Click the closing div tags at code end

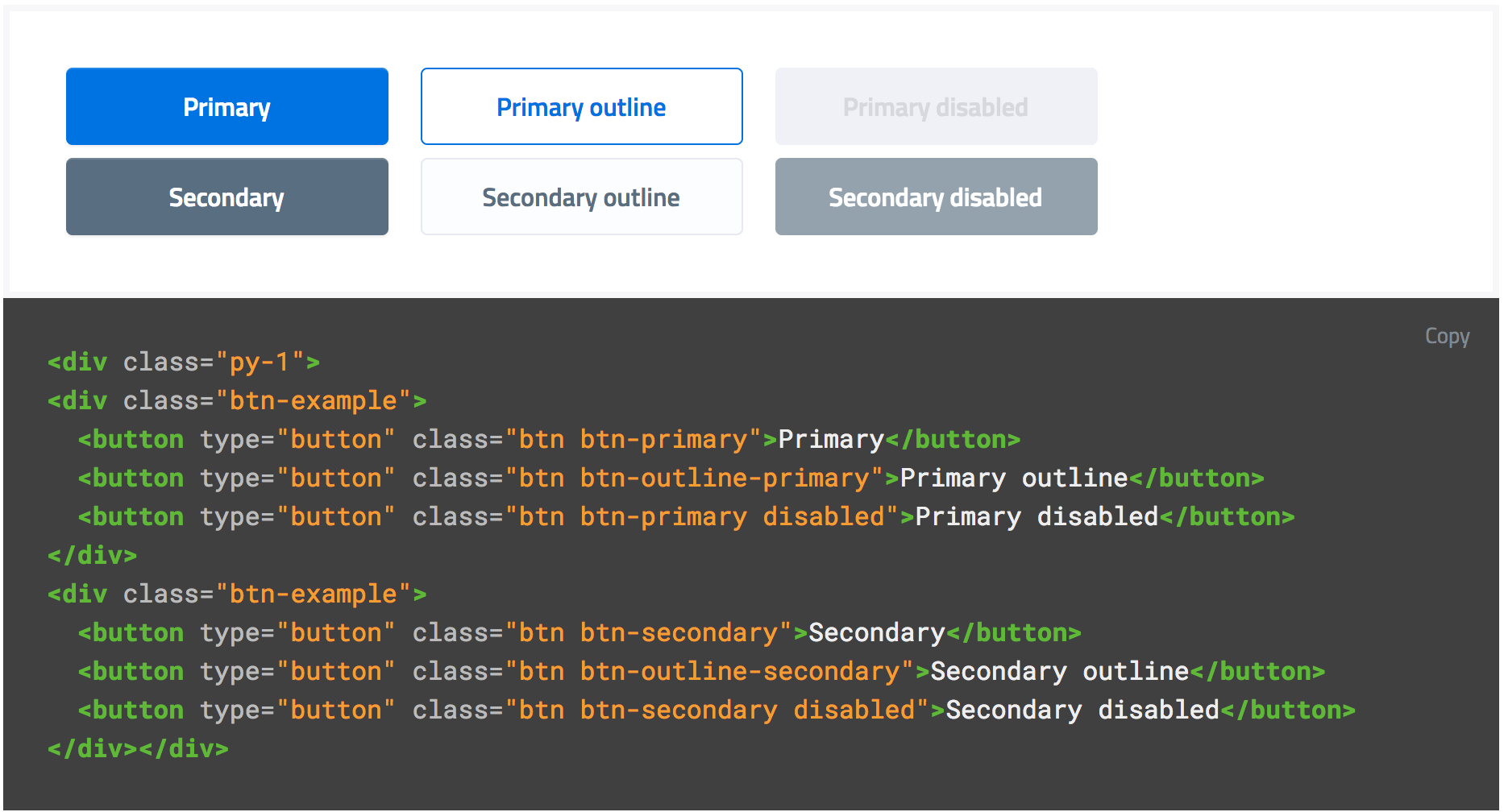tap(137, 748)
